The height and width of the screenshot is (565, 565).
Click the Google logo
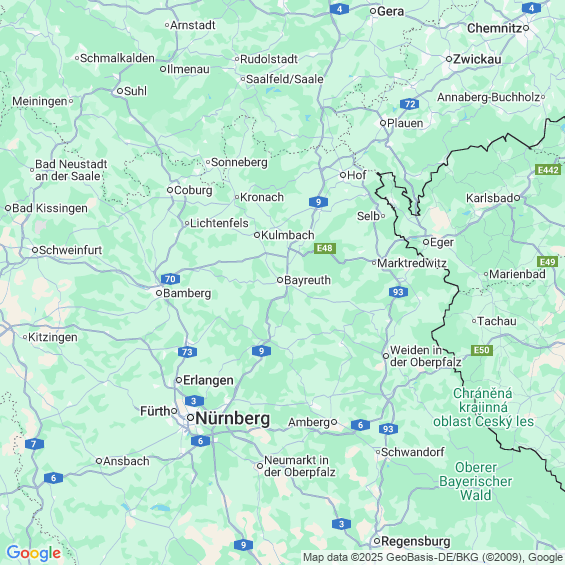(34, 553)
